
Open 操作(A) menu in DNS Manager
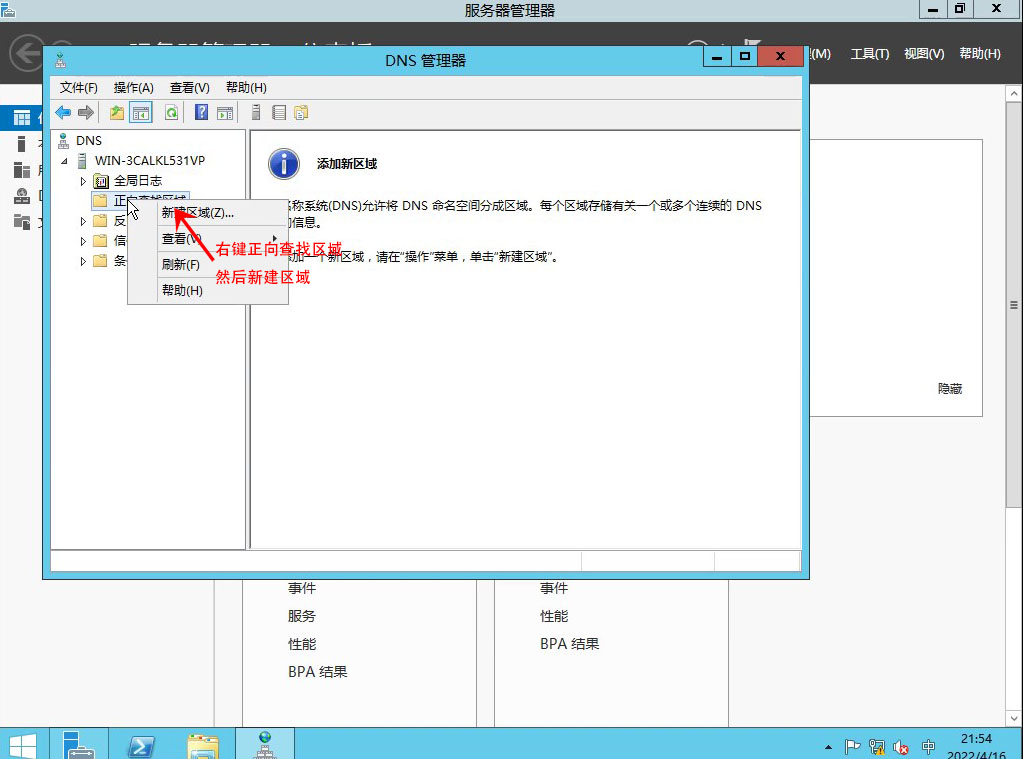click(x=133, y=87)
